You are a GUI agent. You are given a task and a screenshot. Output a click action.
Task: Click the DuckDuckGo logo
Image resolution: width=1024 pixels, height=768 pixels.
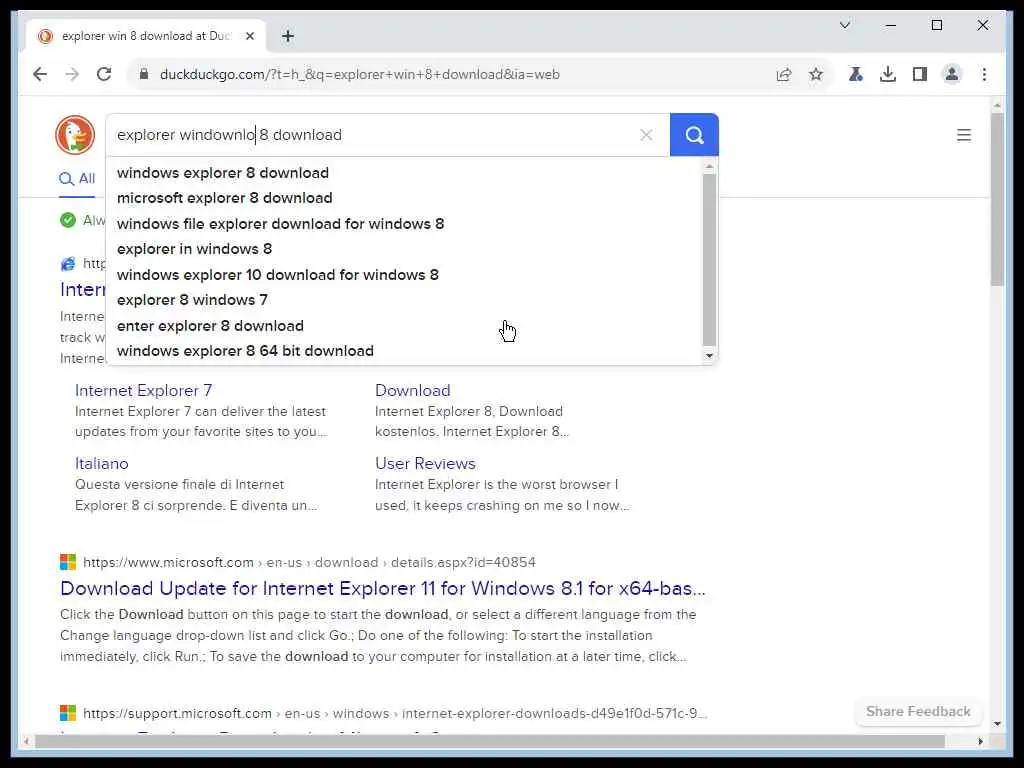click(75, 135)
